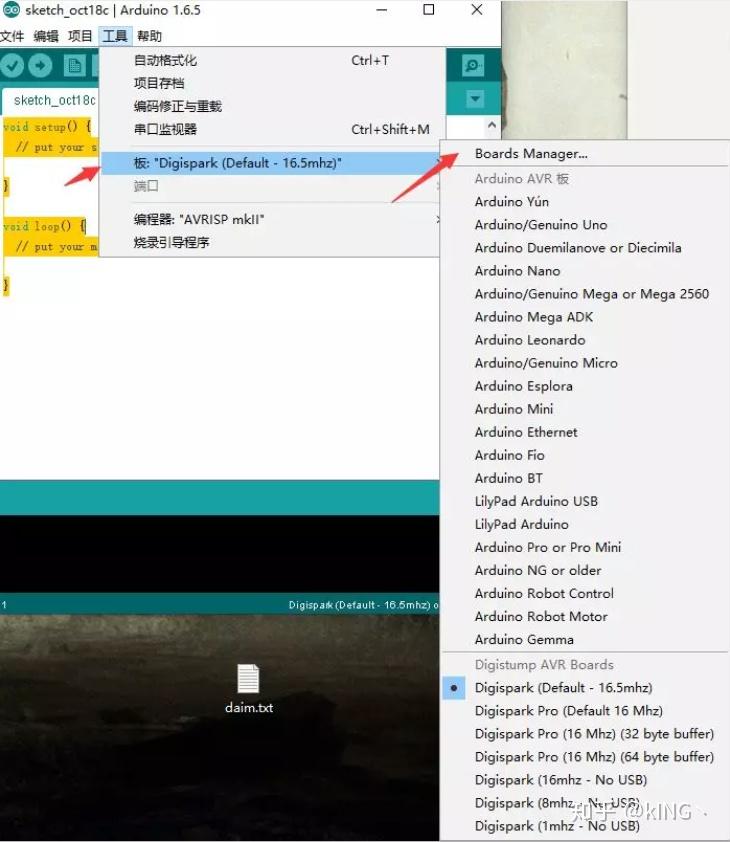Expand the 编程器: AVRISP mkII submenu

coord(272,219)
